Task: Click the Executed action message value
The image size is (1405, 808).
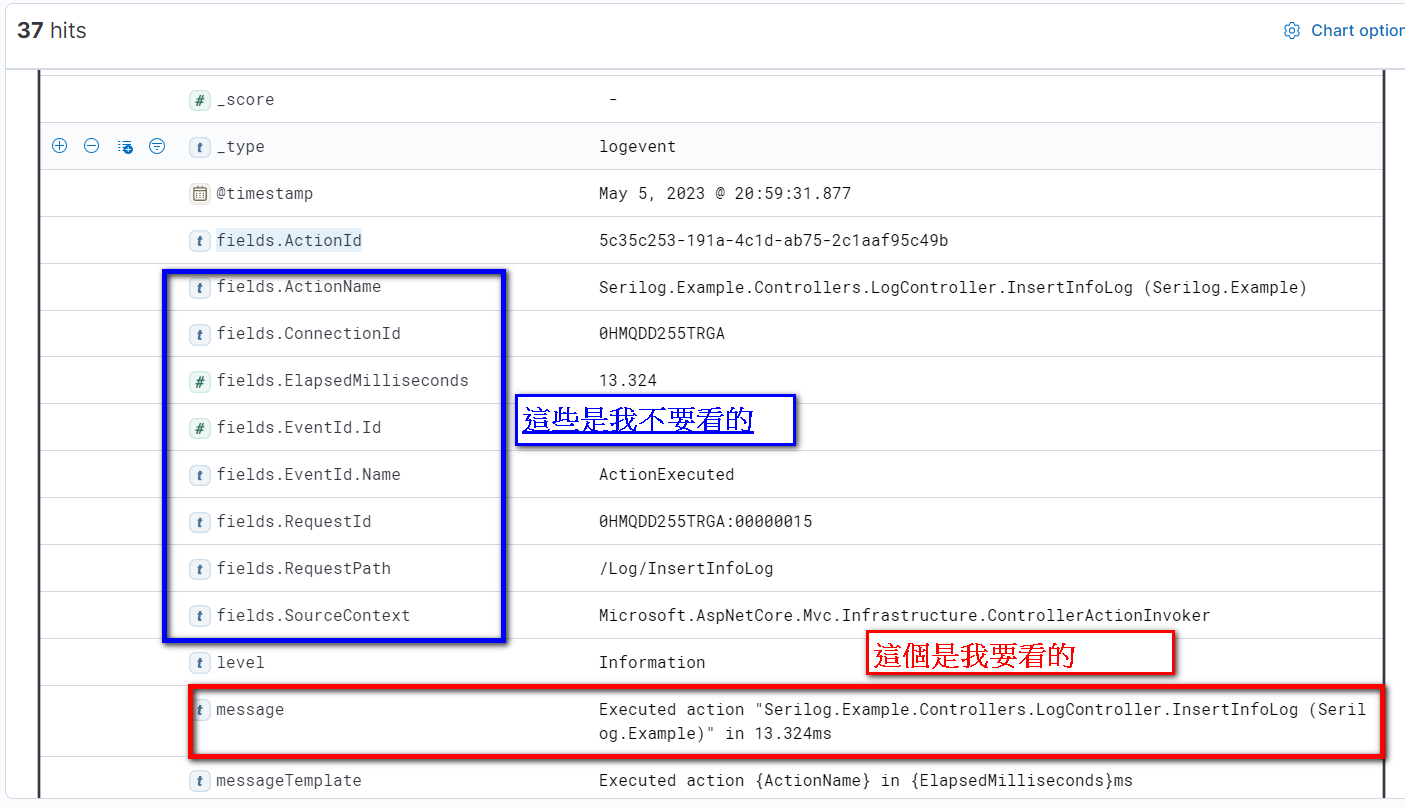Action: point(982,722)
